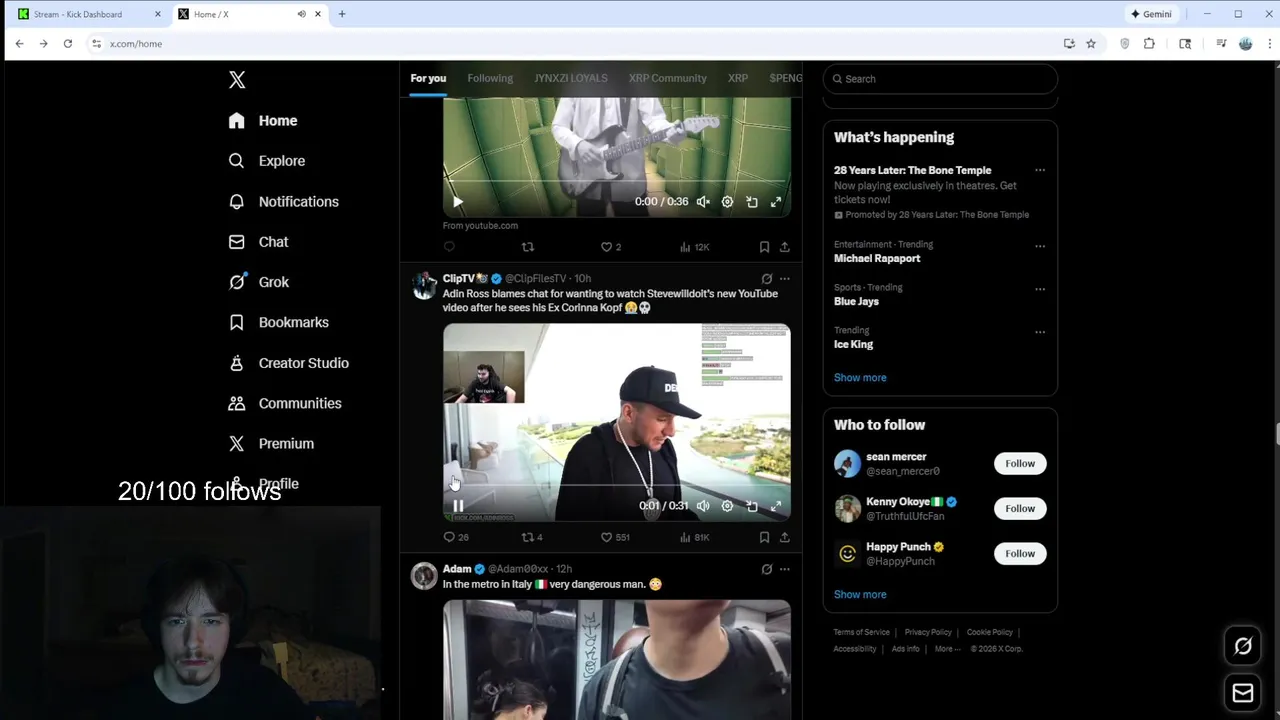The width and height of the screenshot is (1280, 720).
Task: Open Notifications in the sidebar
Action: [283, 201]
